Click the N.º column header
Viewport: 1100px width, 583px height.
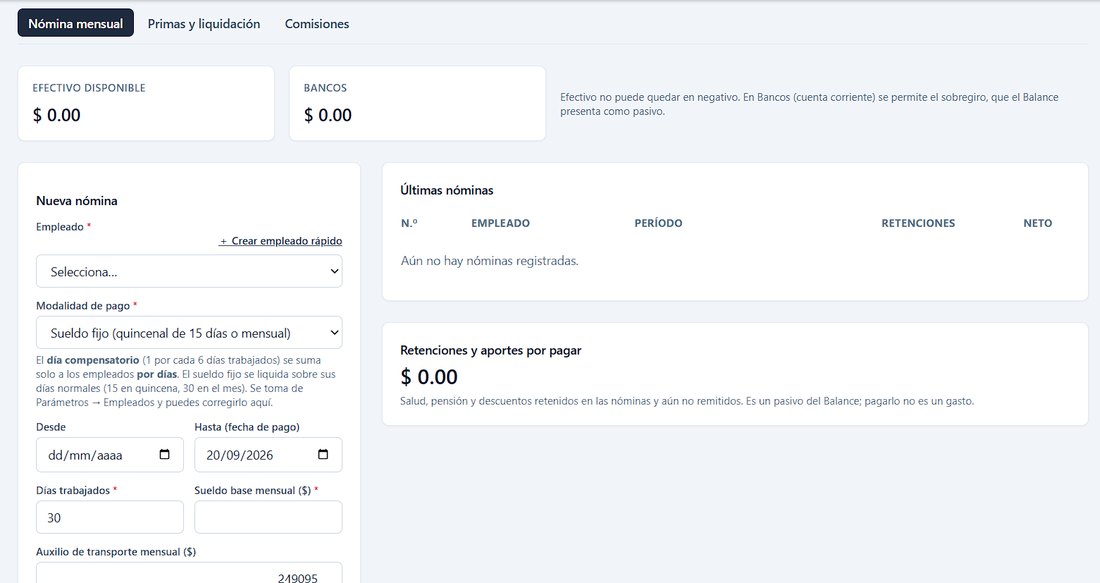409,223
